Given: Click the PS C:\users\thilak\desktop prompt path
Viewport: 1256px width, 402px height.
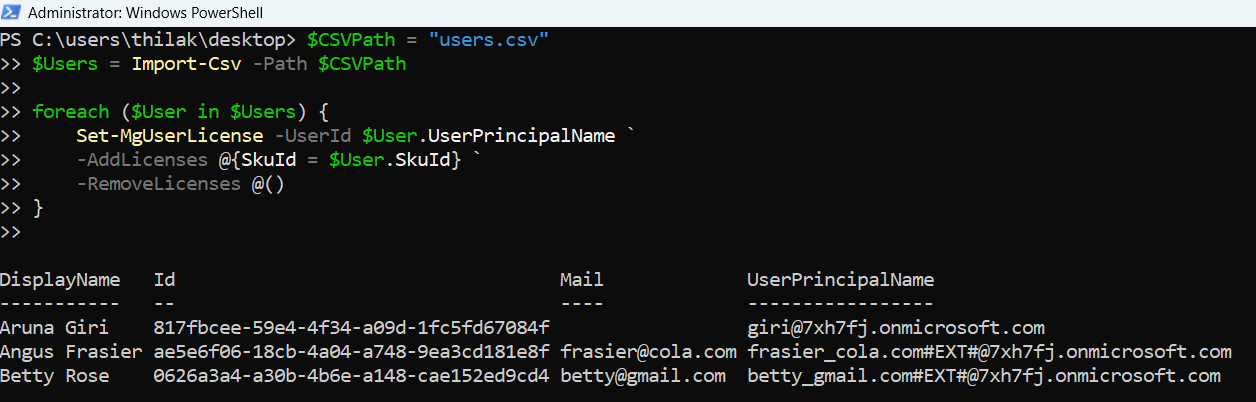Looking at the screenshot, I should click(x=148, y=40).
